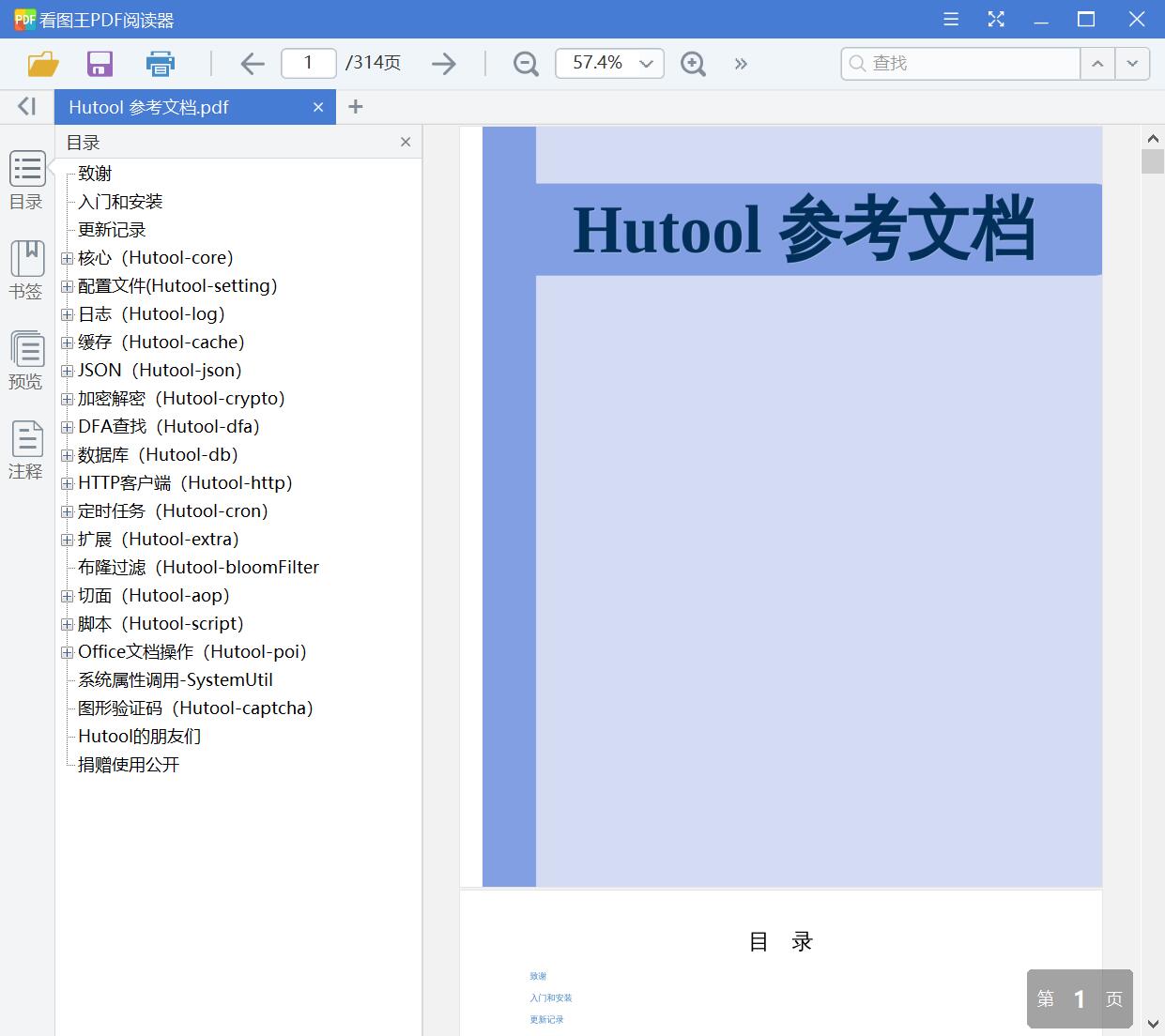Image resolution: width=1165 pixels, height=1036 pixels.
Task: Select Hutool的朋友们 outline entry
Action: [139, 737]
